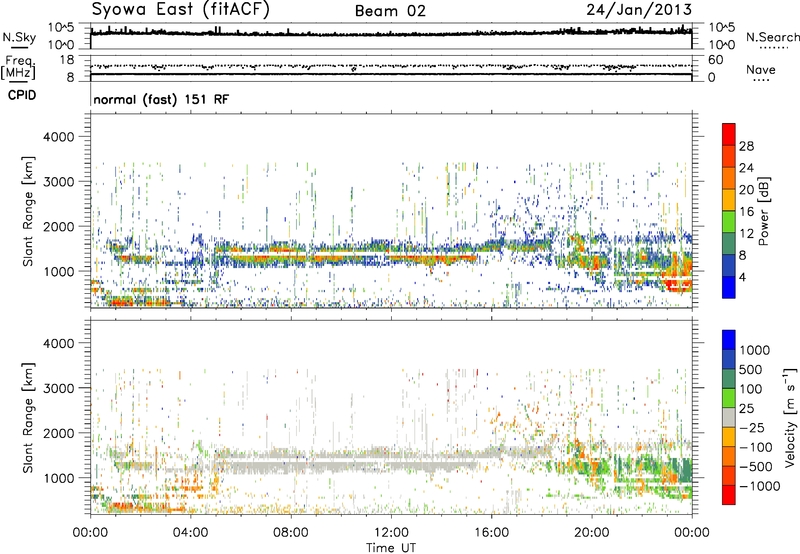Viewport: 800px width, 554px height.
Task: Select the "3000" tick of the velocity panel
Action: pos(58,388)
